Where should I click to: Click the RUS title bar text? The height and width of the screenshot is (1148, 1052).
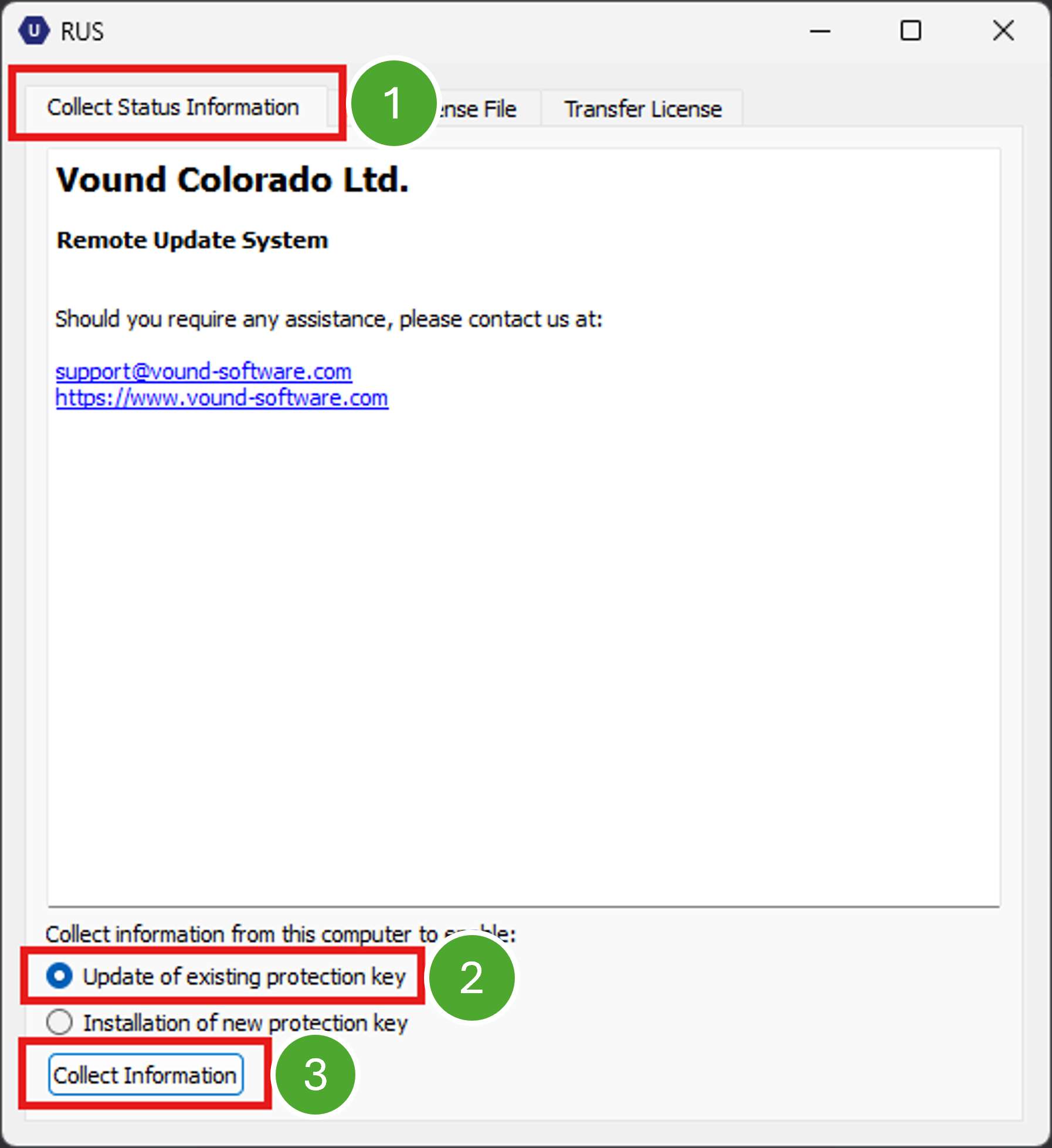click(x=82, y=32)
